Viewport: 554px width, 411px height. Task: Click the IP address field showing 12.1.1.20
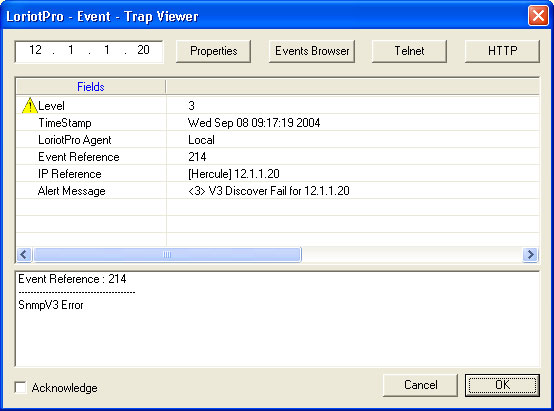point(89,51)
